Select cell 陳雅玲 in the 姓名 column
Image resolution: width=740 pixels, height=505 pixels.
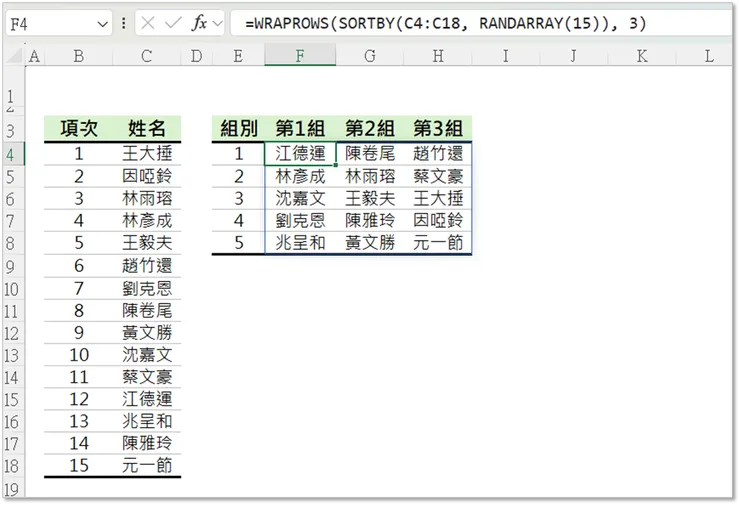tap(147, 443)
